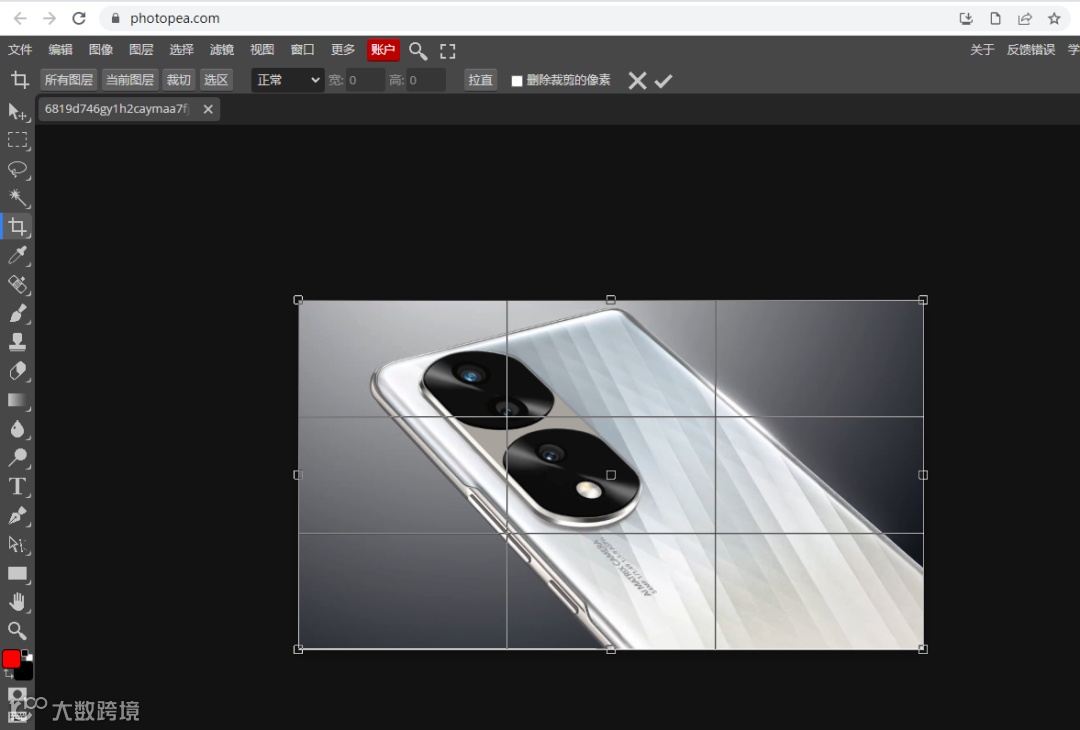Open the 反馈错误 link
The width and height of the screenshot is (1080, 730).
coord(1030,50)
